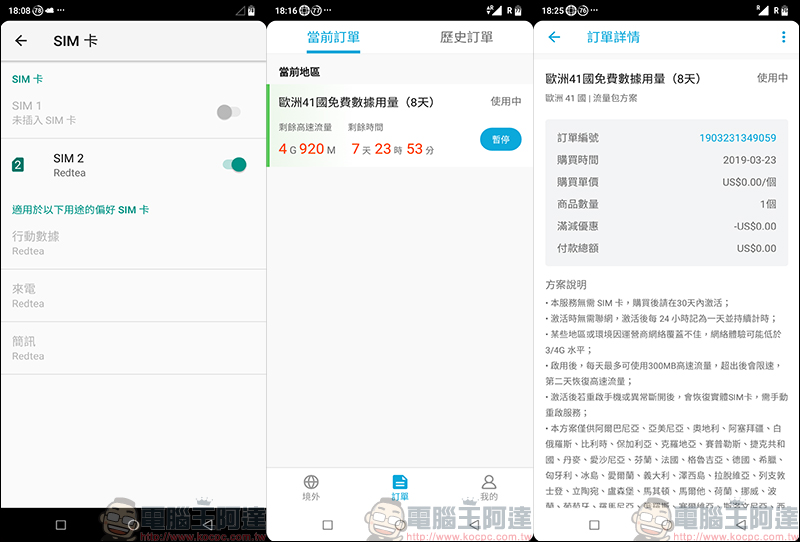Tap the remaining time 7 天 23 時 53 分
Screen dimensions: 800x542
[x=393, y=149]
